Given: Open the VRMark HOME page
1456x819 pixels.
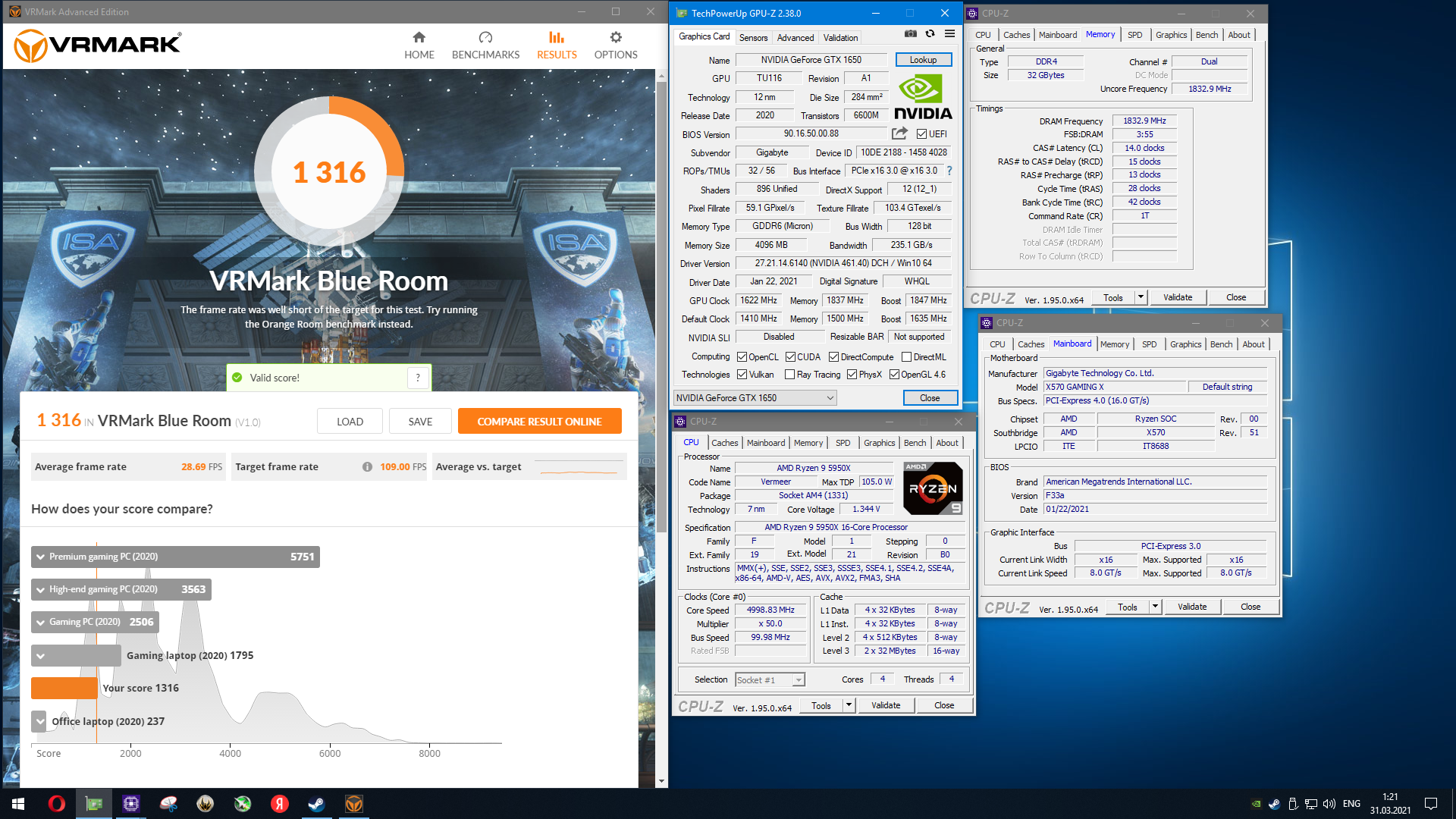Looking at the screenshot, I should click(419, 45).
